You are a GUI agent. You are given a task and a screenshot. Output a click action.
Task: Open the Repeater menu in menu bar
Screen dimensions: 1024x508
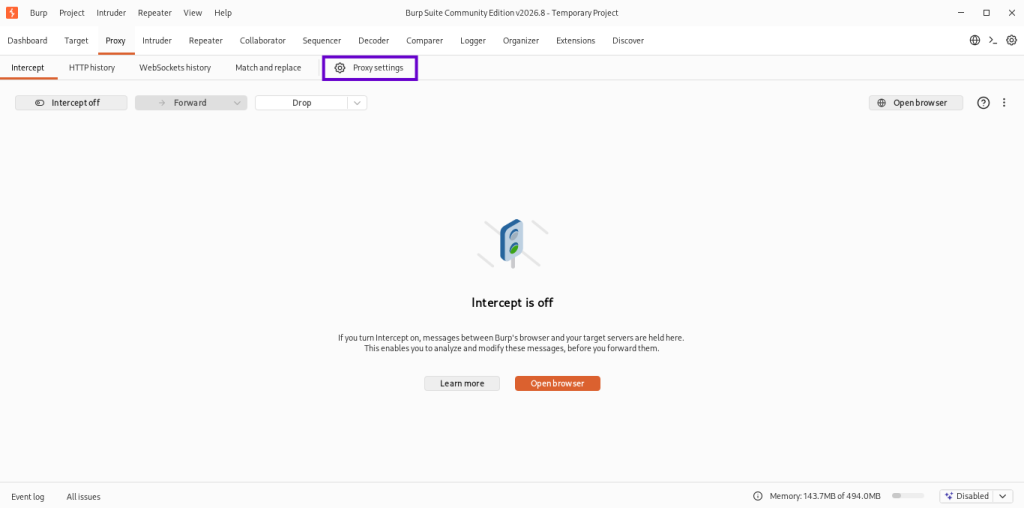coord(154,13)
